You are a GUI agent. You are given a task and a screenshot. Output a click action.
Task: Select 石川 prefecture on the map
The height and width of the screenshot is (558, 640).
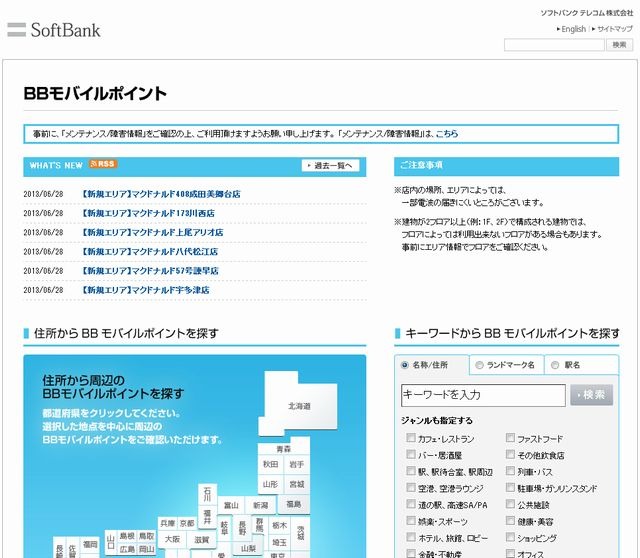(207, 494)
